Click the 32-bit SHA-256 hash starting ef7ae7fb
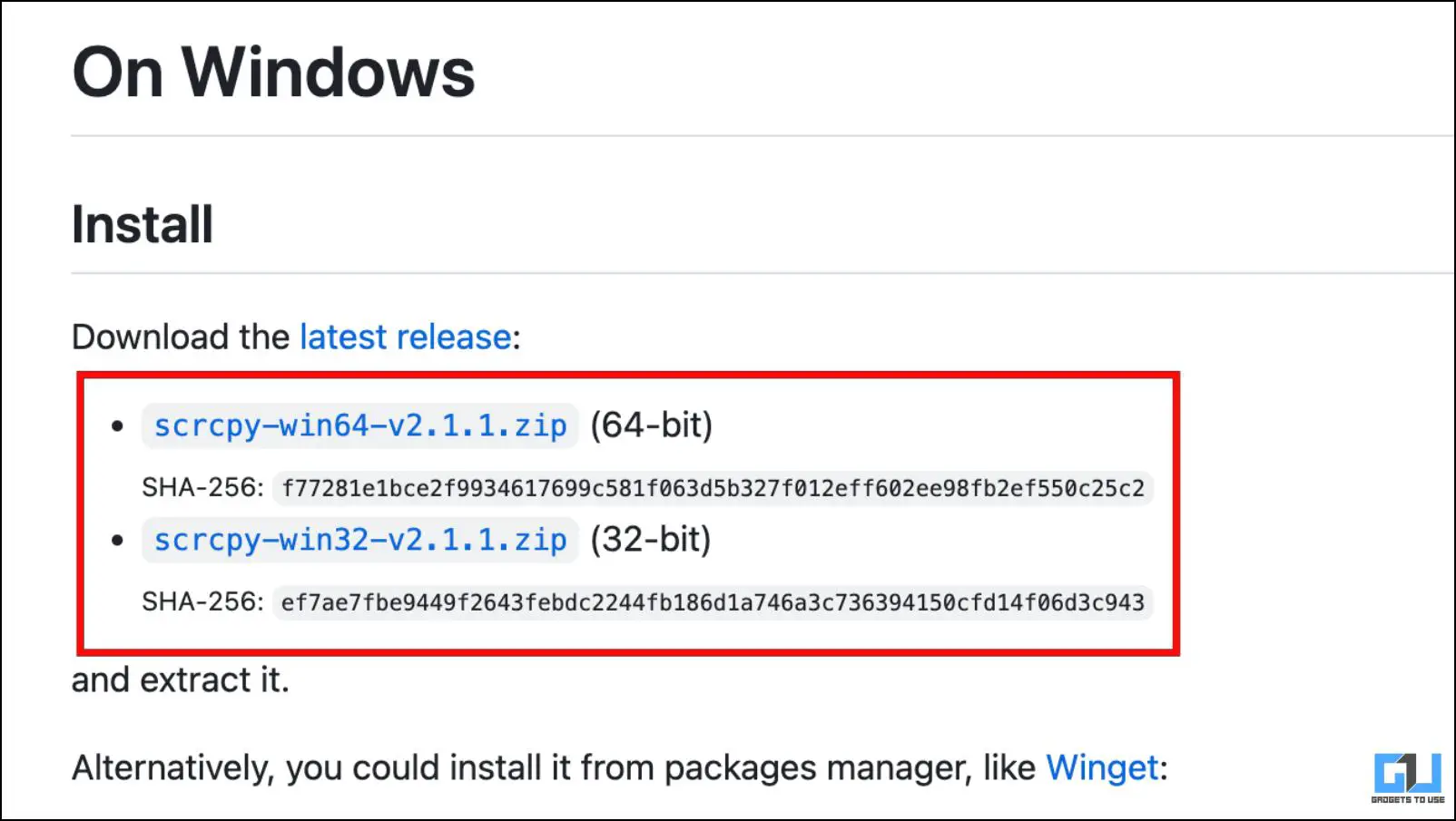Image resolution: width=1456 pixels, height=821 pixels. click(x=713, y=603)
